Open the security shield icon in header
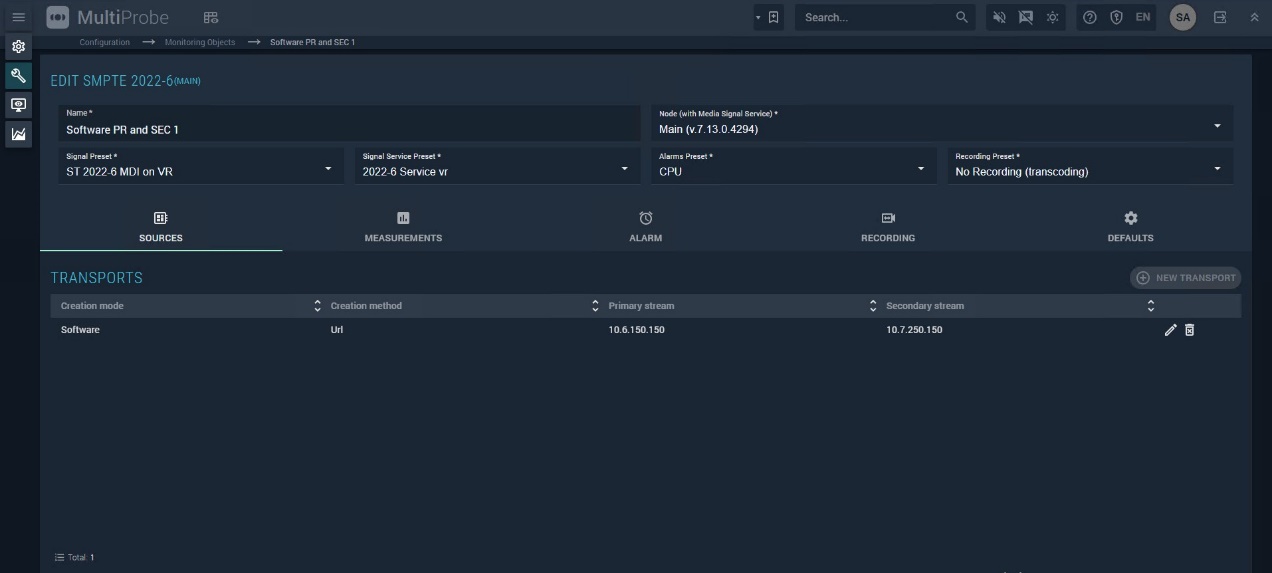 click(1116, 17)
